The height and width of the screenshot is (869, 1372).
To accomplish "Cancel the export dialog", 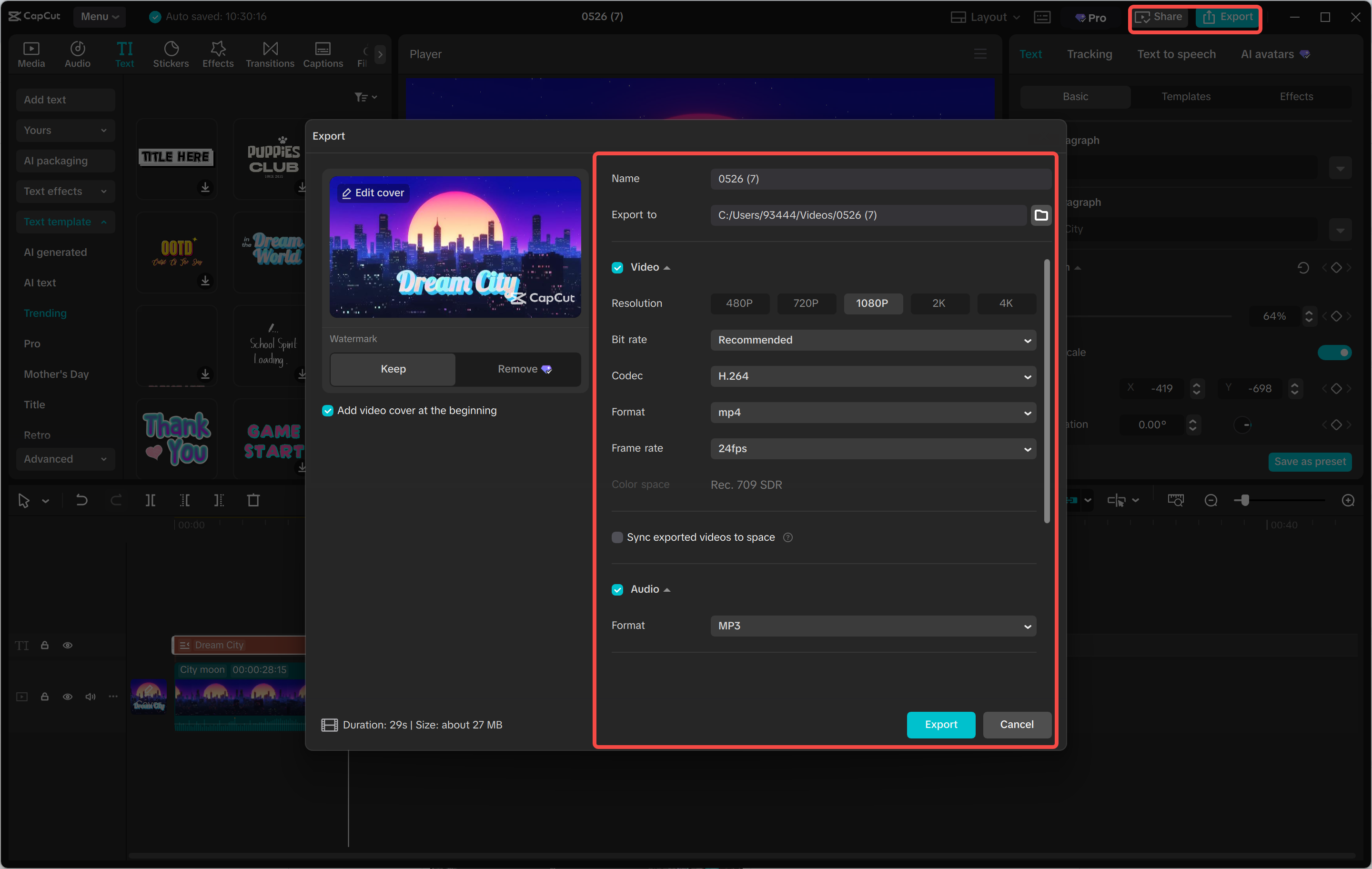I will pos(1017,725).
